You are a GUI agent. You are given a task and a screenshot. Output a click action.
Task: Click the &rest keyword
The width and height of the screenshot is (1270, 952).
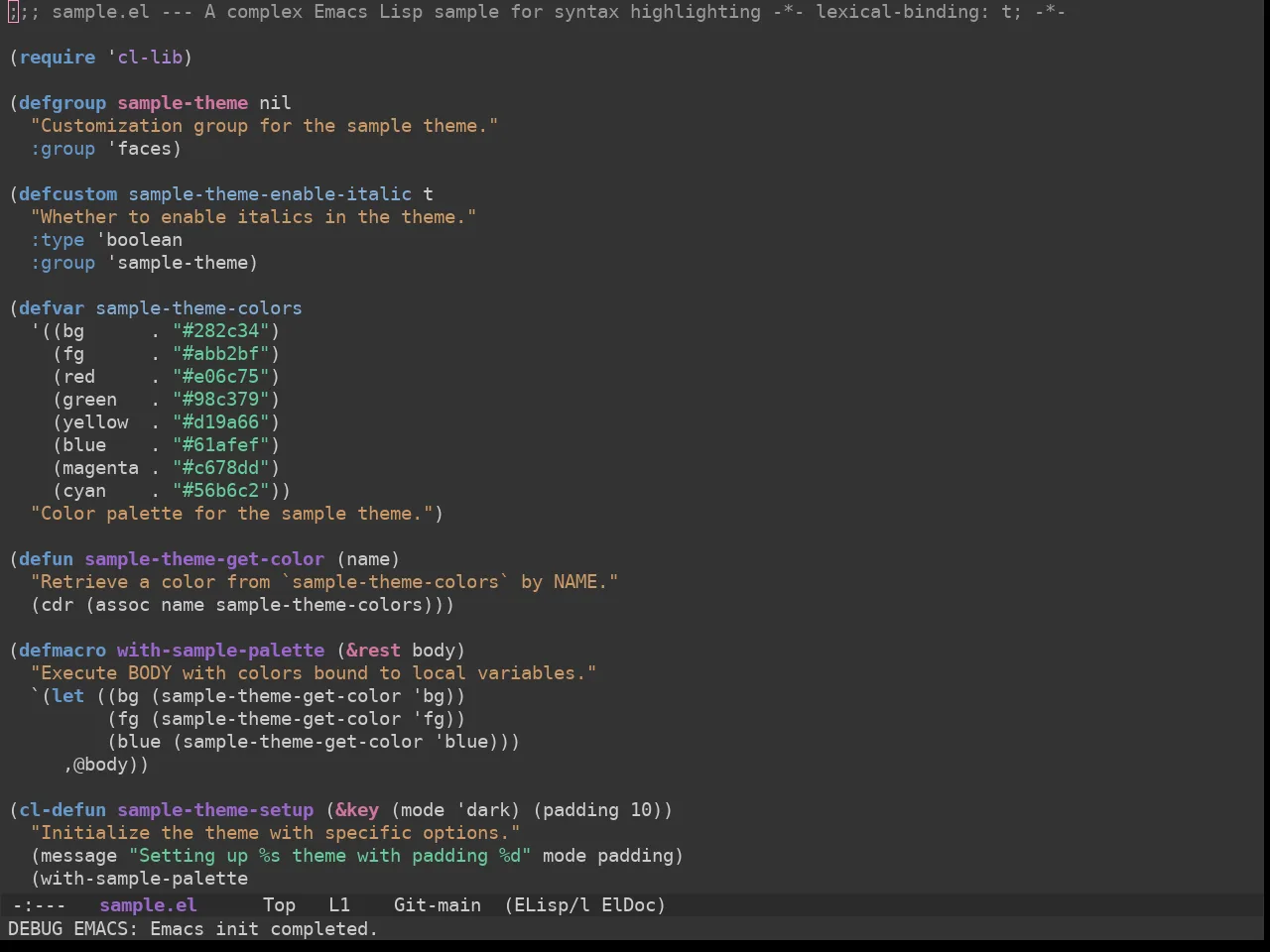(x=374, y=651)
